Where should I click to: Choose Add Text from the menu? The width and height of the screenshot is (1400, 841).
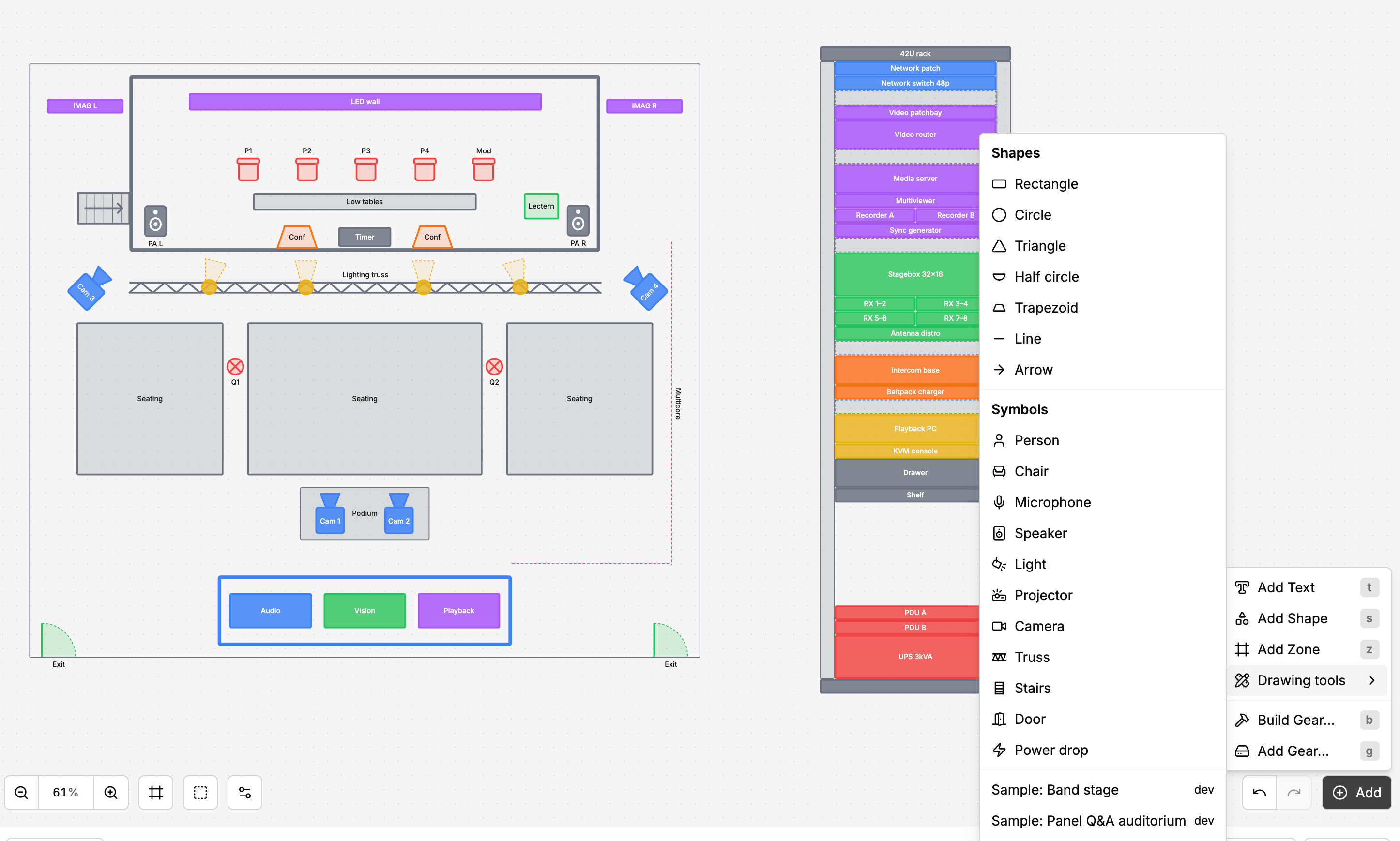point(1307,587)
